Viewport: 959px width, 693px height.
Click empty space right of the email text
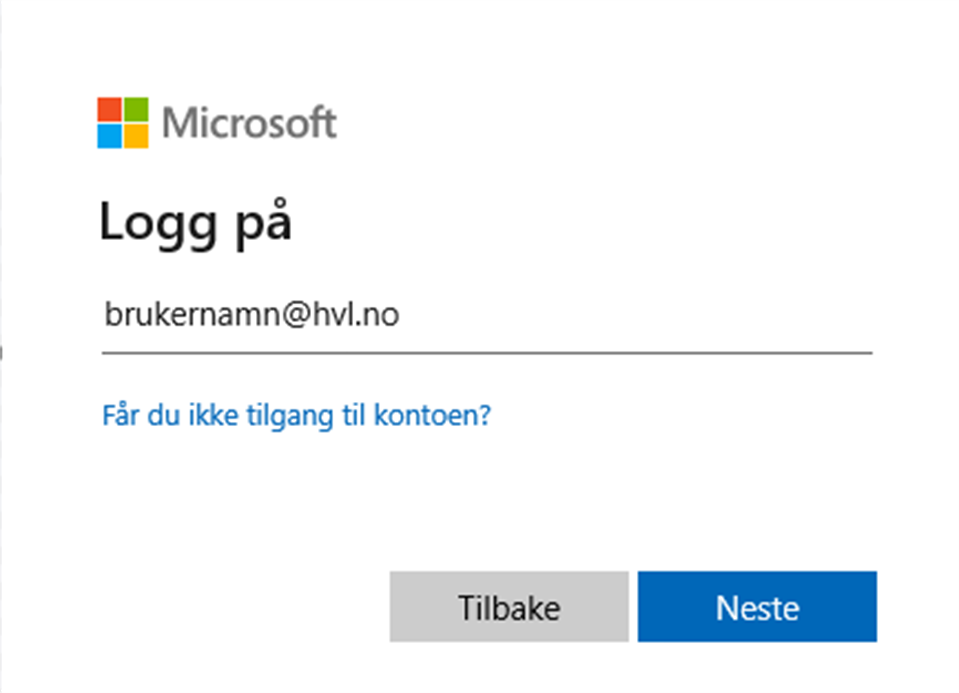pos(640,316)
